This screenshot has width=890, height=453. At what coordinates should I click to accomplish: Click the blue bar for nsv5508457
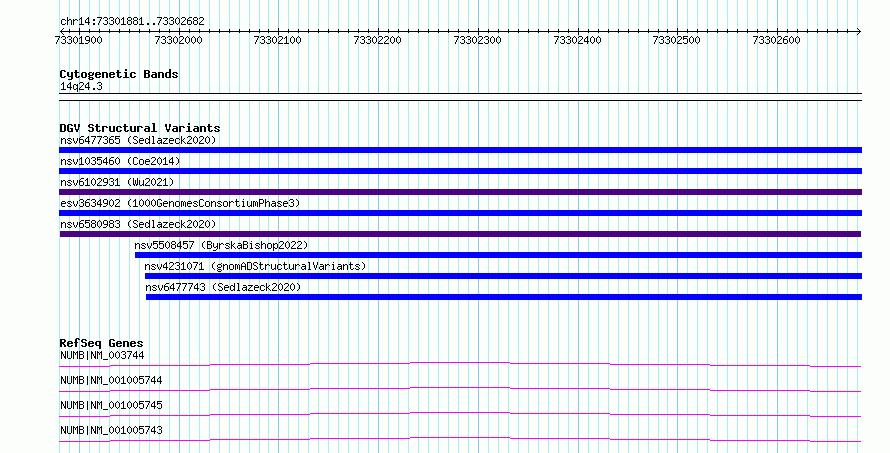point(498,255)
